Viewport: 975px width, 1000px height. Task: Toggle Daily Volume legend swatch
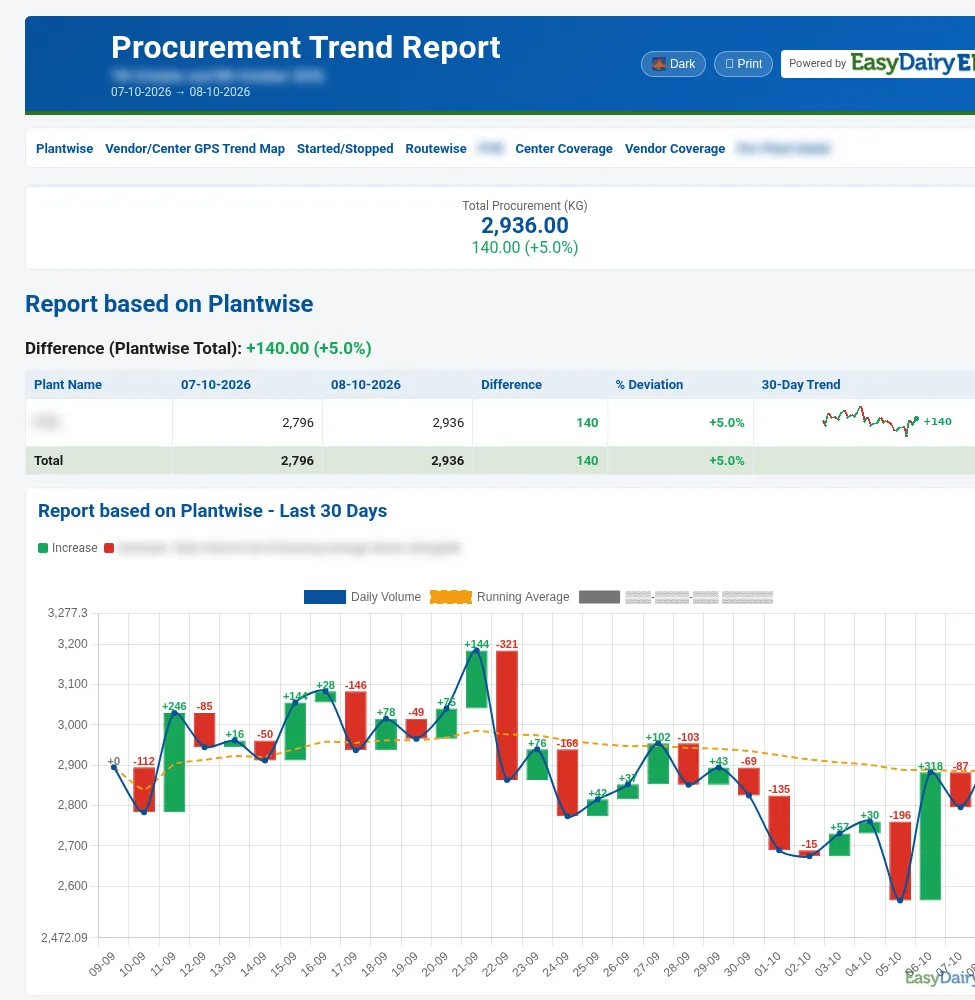pos(325,597)
